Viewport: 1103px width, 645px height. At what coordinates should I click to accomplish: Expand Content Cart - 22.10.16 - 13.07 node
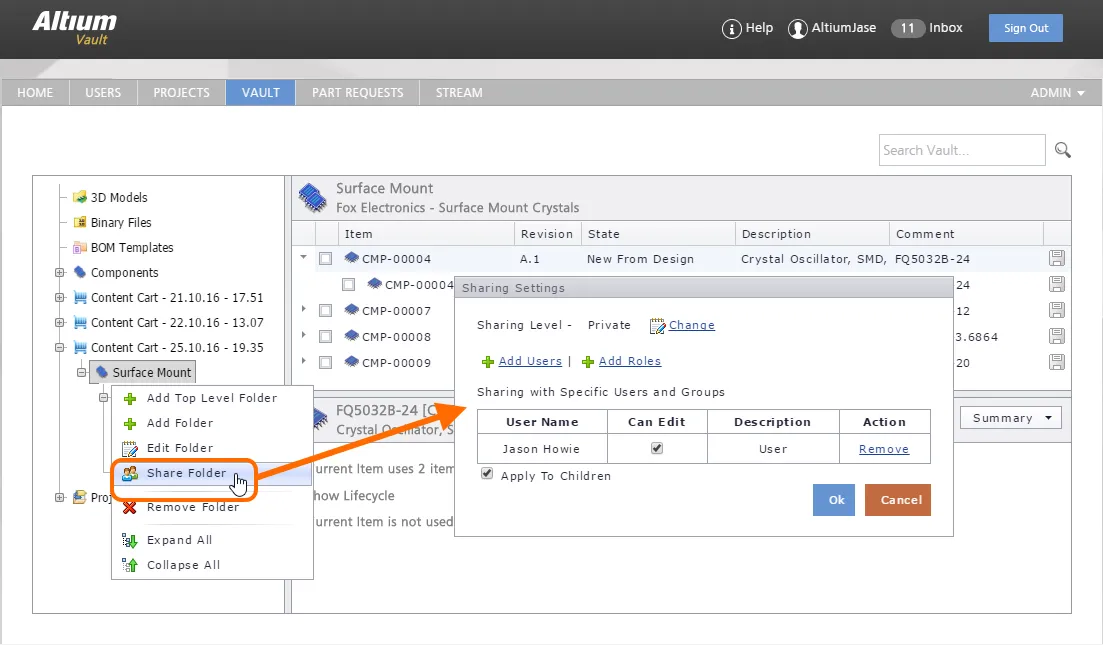pyautogui.click(x=60, y=322)
